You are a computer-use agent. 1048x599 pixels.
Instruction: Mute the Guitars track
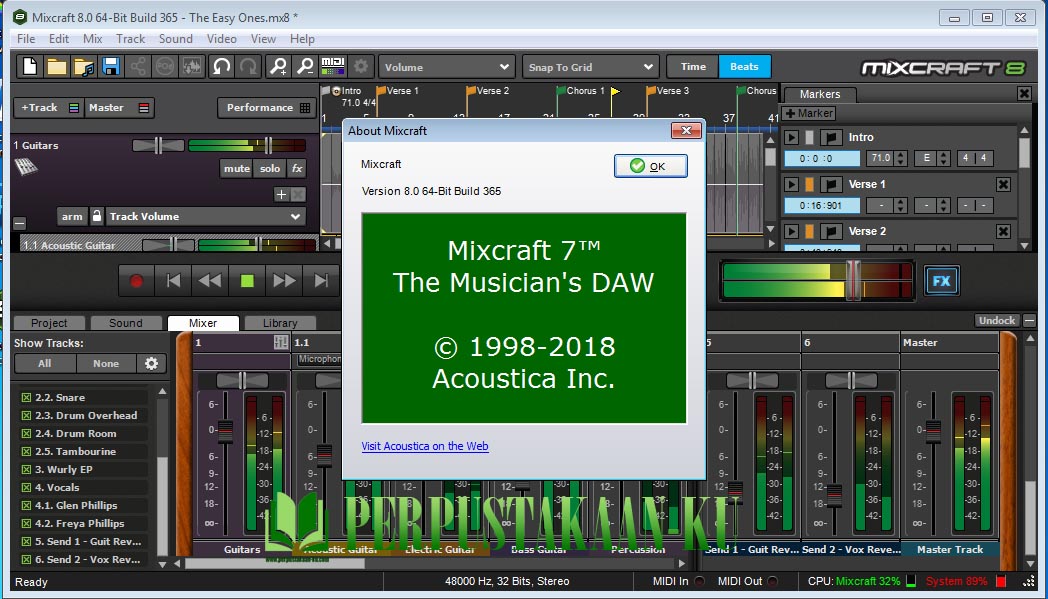[x=237, y=168]
